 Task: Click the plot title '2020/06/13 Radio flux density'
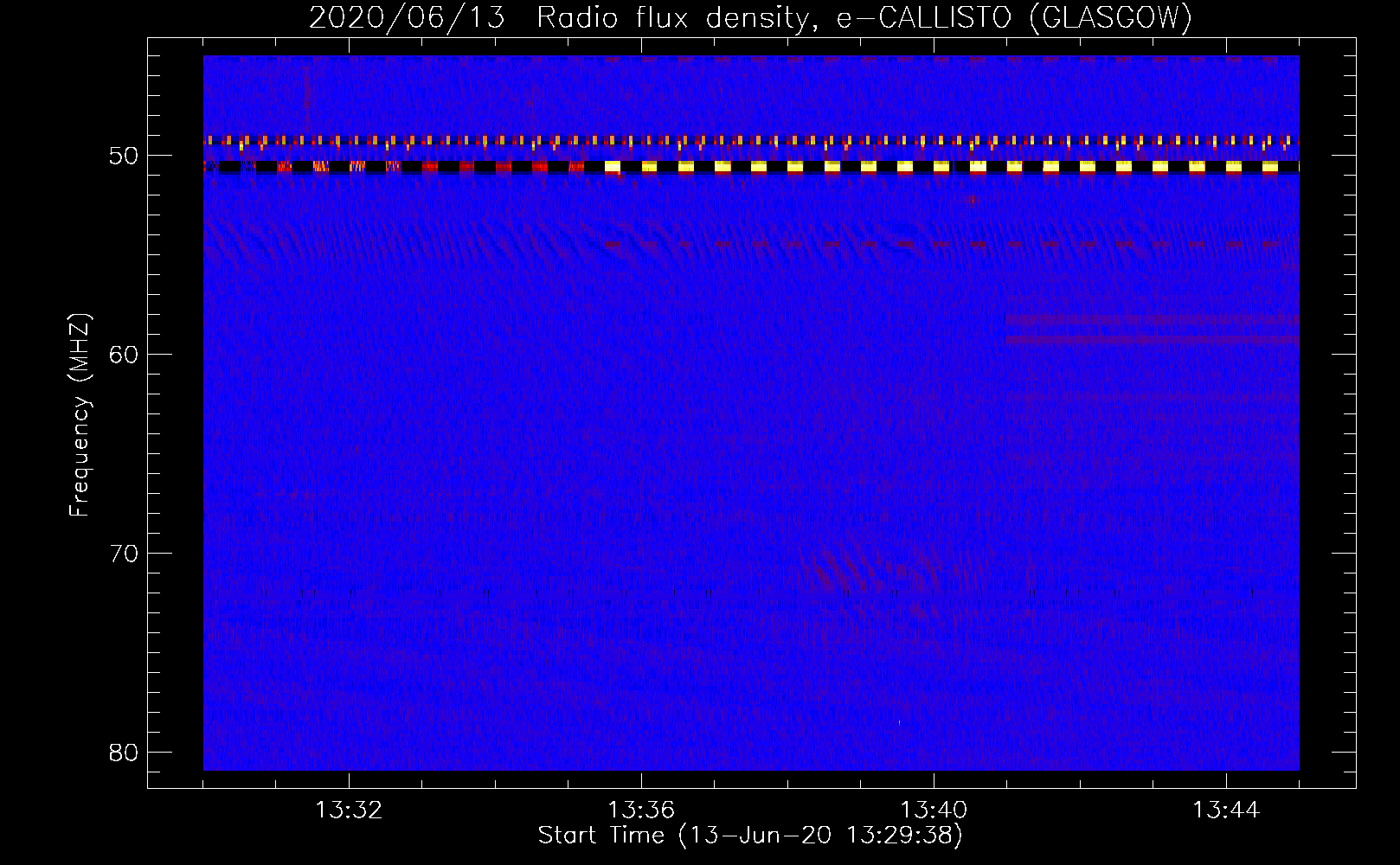563,17
